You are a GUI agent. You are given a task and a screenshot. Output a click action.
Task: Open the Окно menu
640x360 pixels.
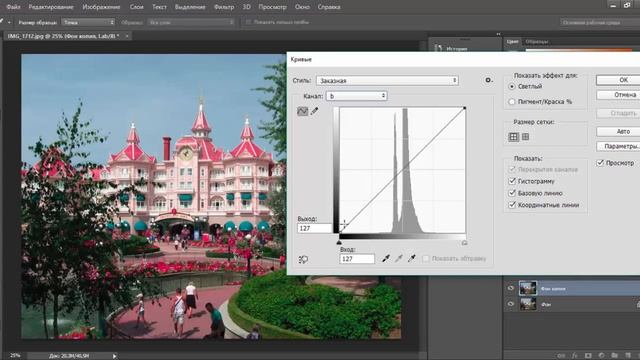(302, 7)
